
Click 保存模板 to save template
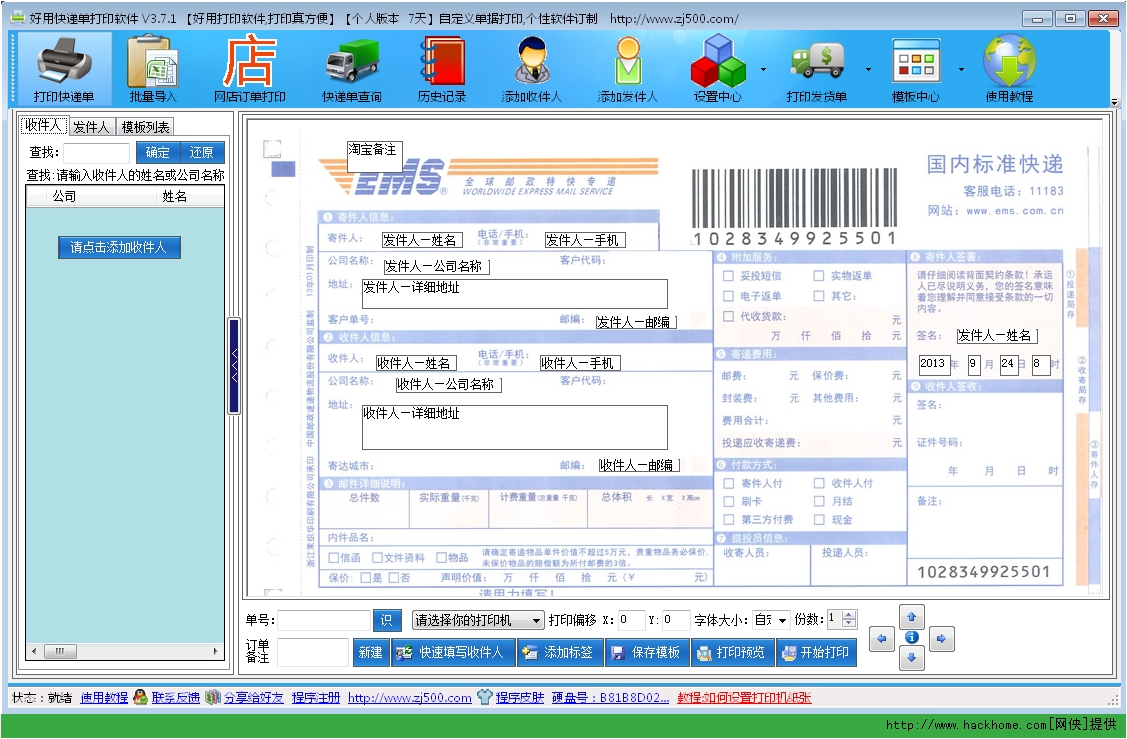click(x=647, y=652)
